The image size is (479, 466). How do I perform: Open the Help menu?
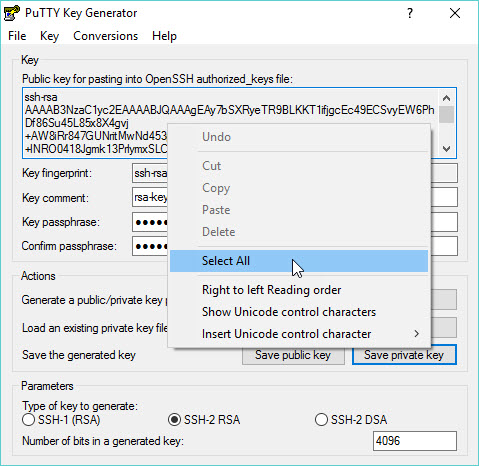coord(164,36)
